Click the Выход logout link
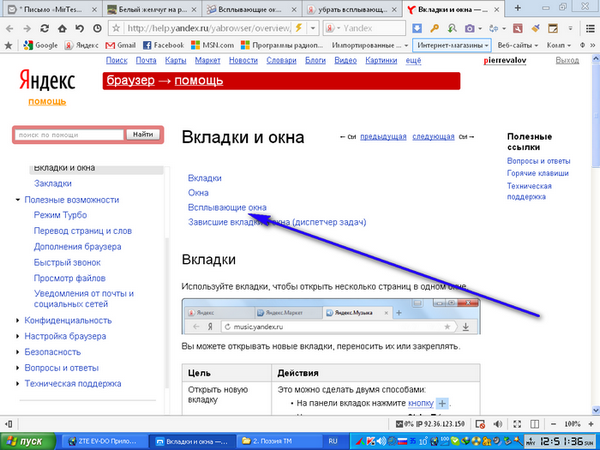This screenshot has height=450, width=600. pos(567,60)
